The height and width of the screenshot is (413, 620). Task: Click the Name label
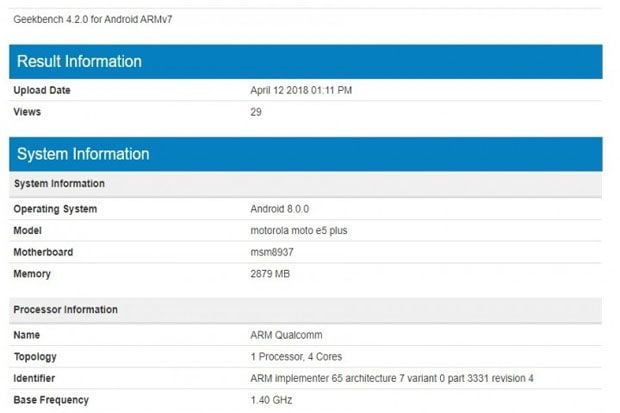click(26, 335)
